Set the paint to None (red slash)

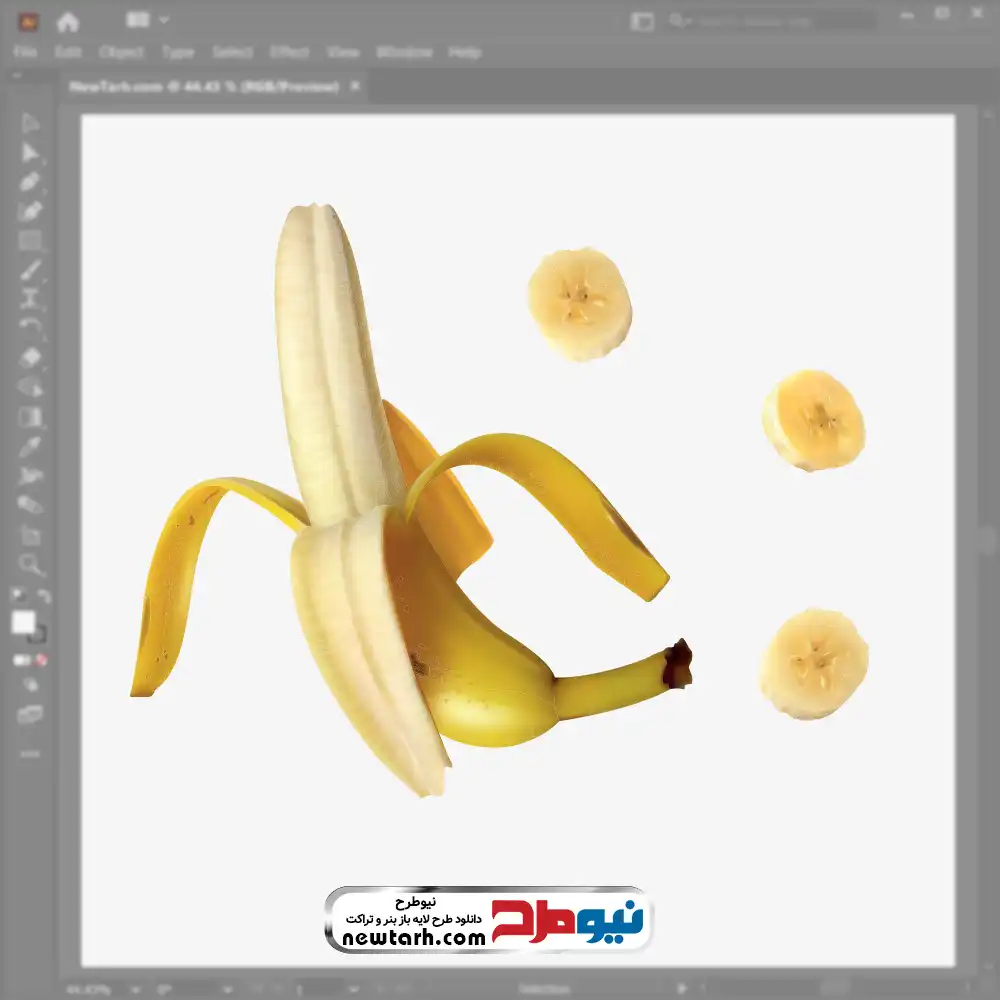[42, 660]
